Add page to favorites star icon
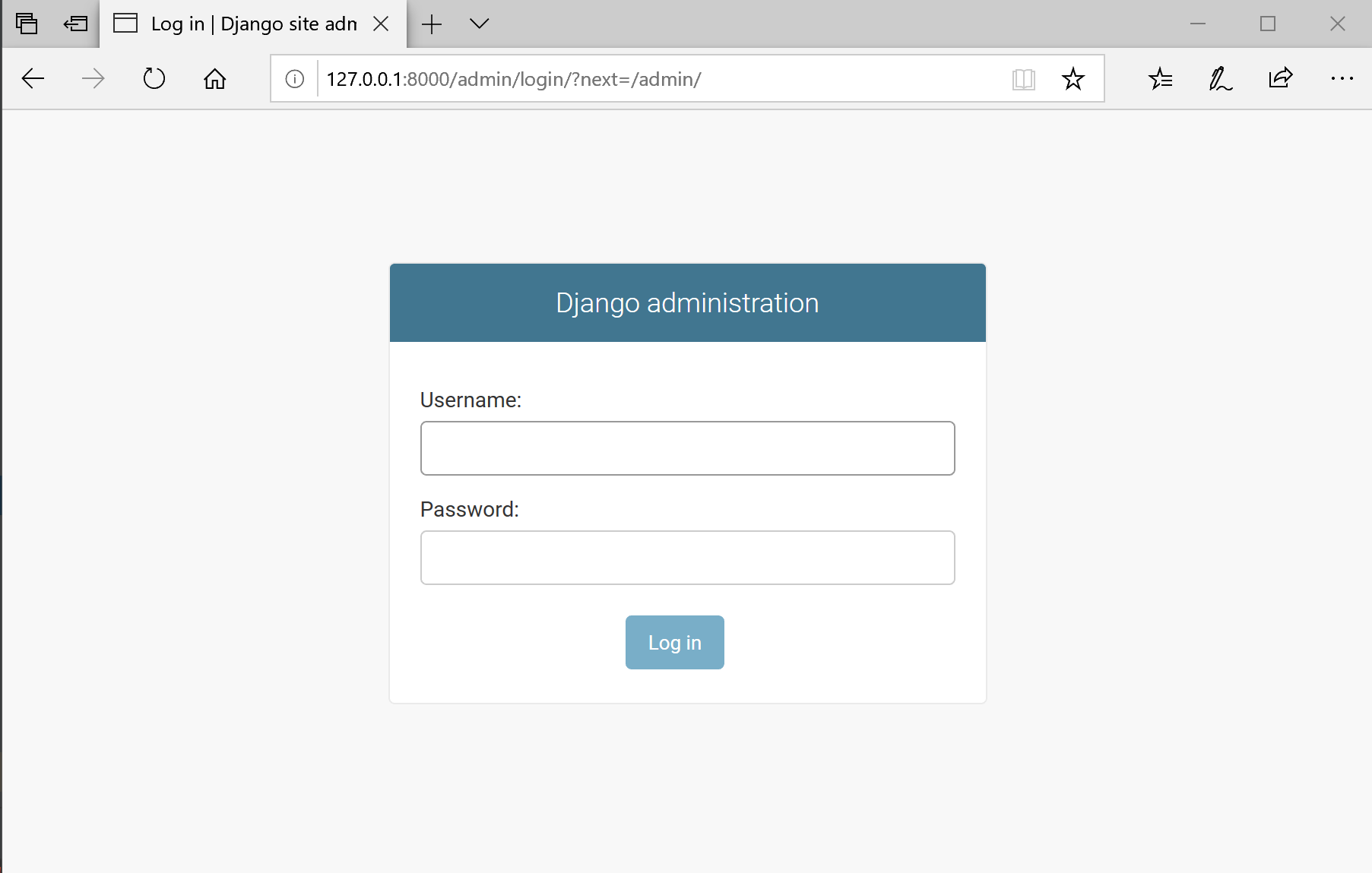 pos(1073,79)
